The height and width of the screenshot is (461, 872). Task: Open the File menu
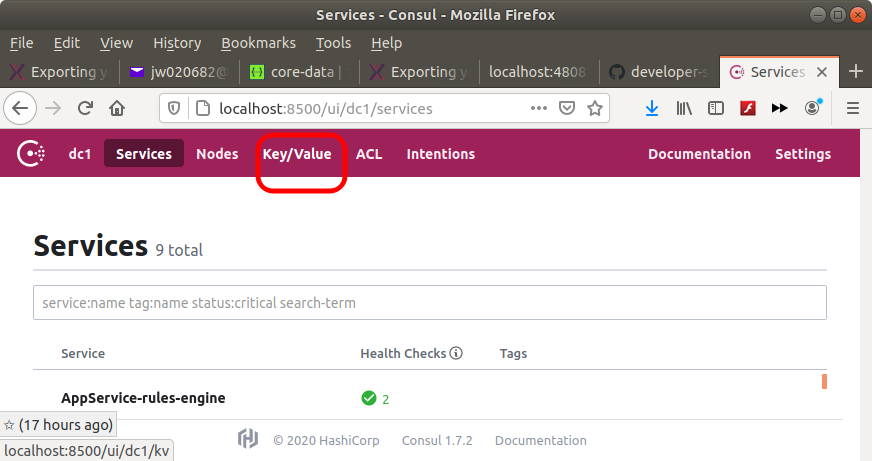click(22, 43)
